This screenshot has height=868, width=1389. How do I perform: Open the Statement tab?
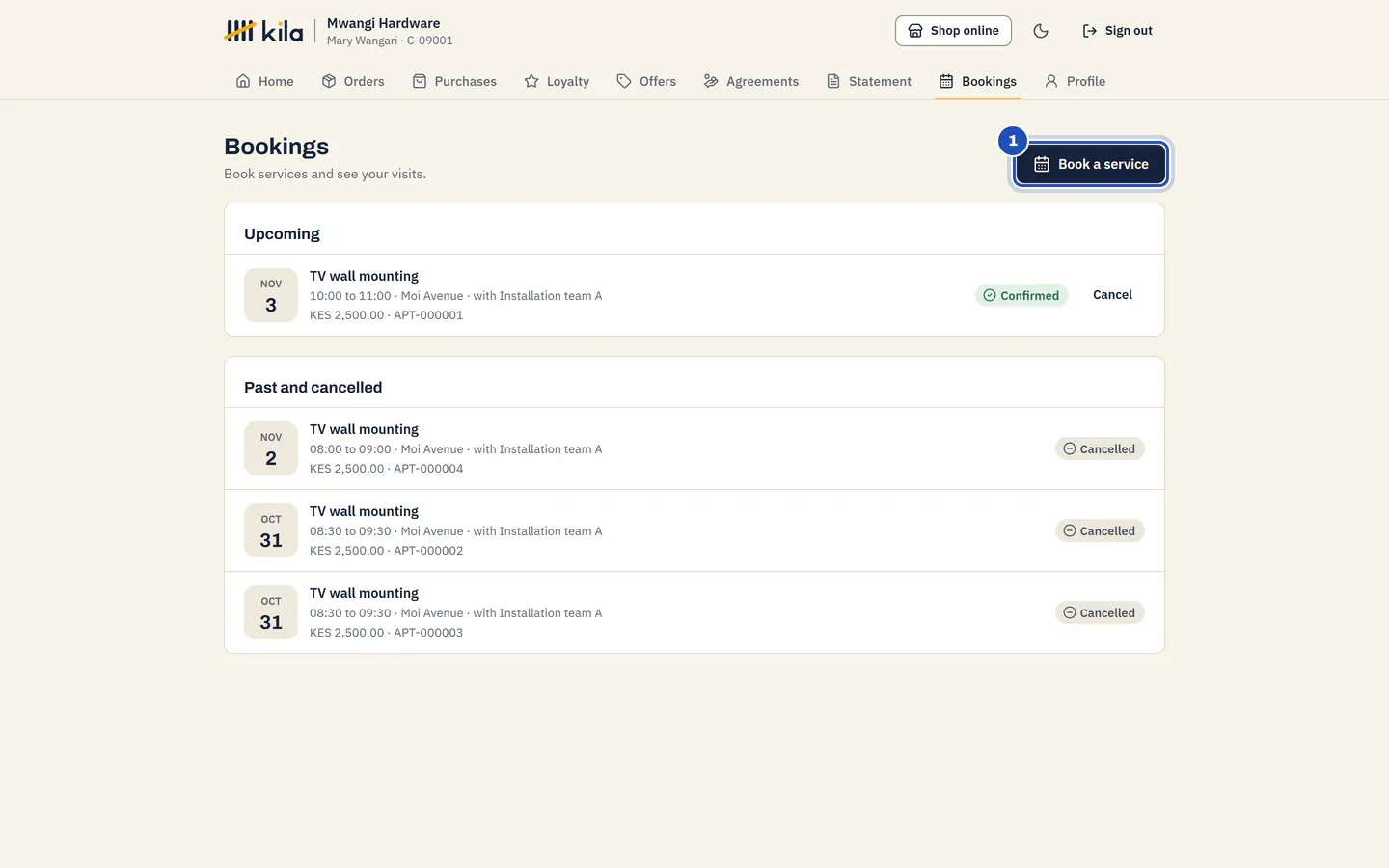869,81
